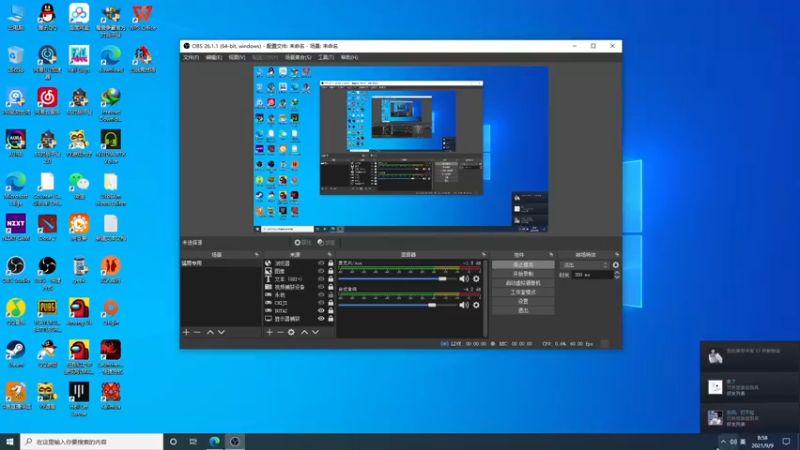Open the Origin desktop icon
This screenshot has width=800, height=450.
[x=111, y=312]
